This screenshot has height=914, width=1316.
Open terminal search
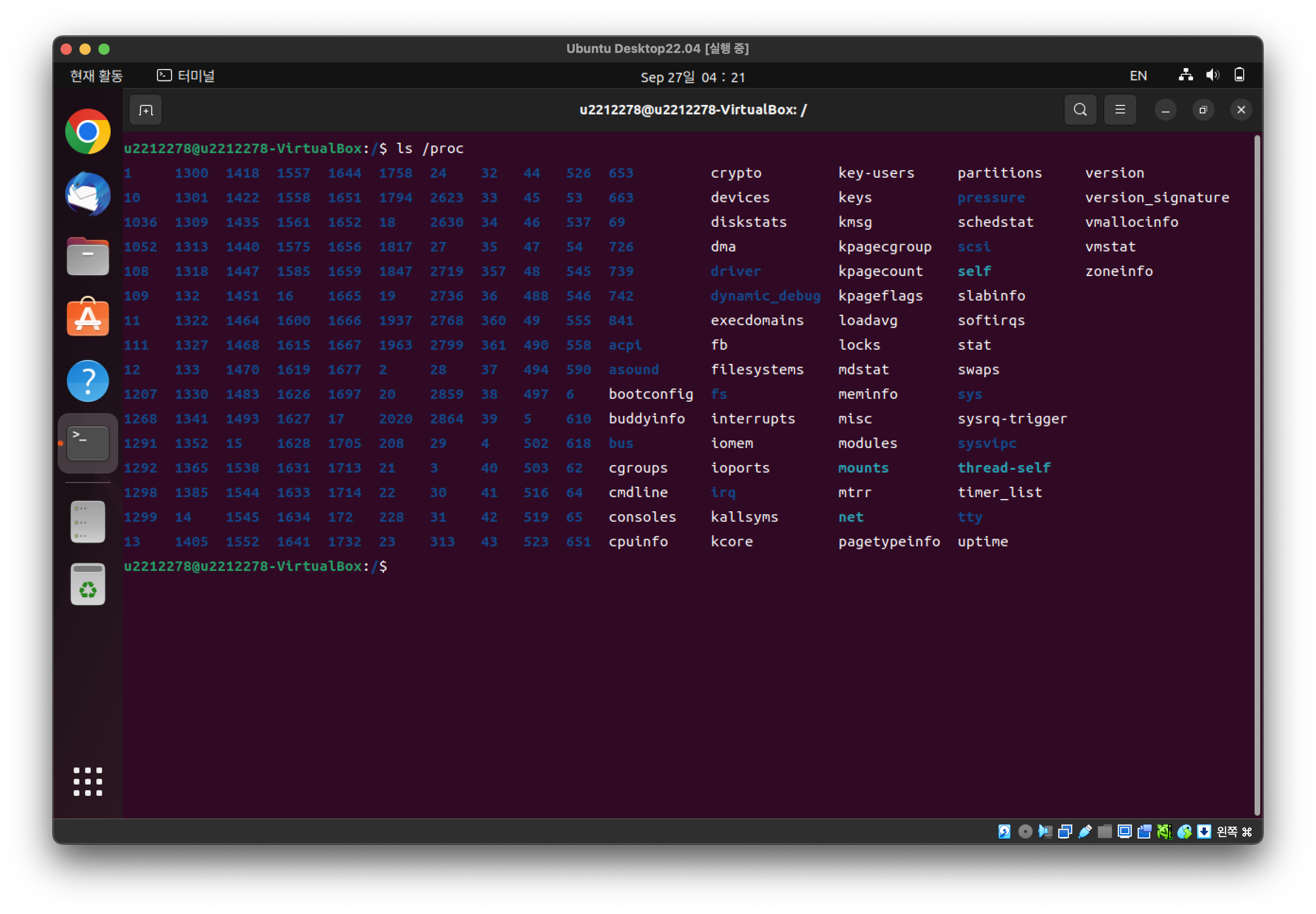[1080, 110]
